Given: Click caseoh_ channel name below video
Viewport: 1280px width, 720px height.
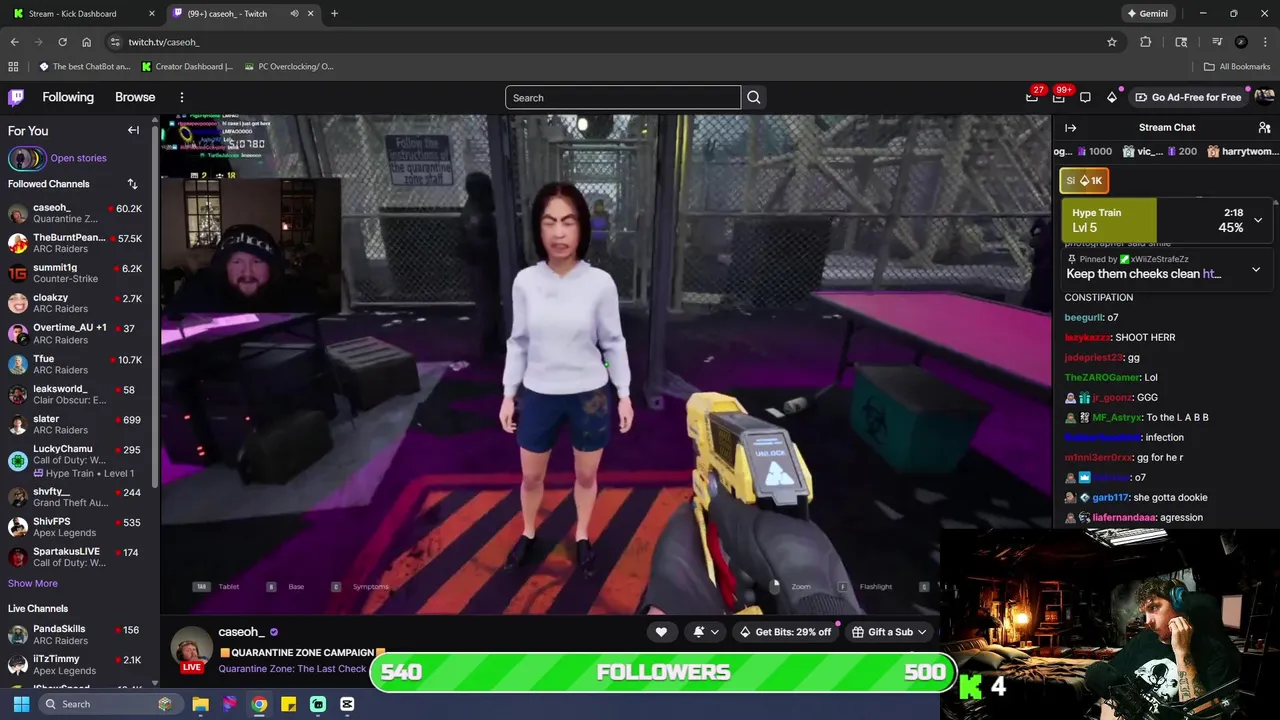Looking at the screenshot, I should [x=241, y=632].
